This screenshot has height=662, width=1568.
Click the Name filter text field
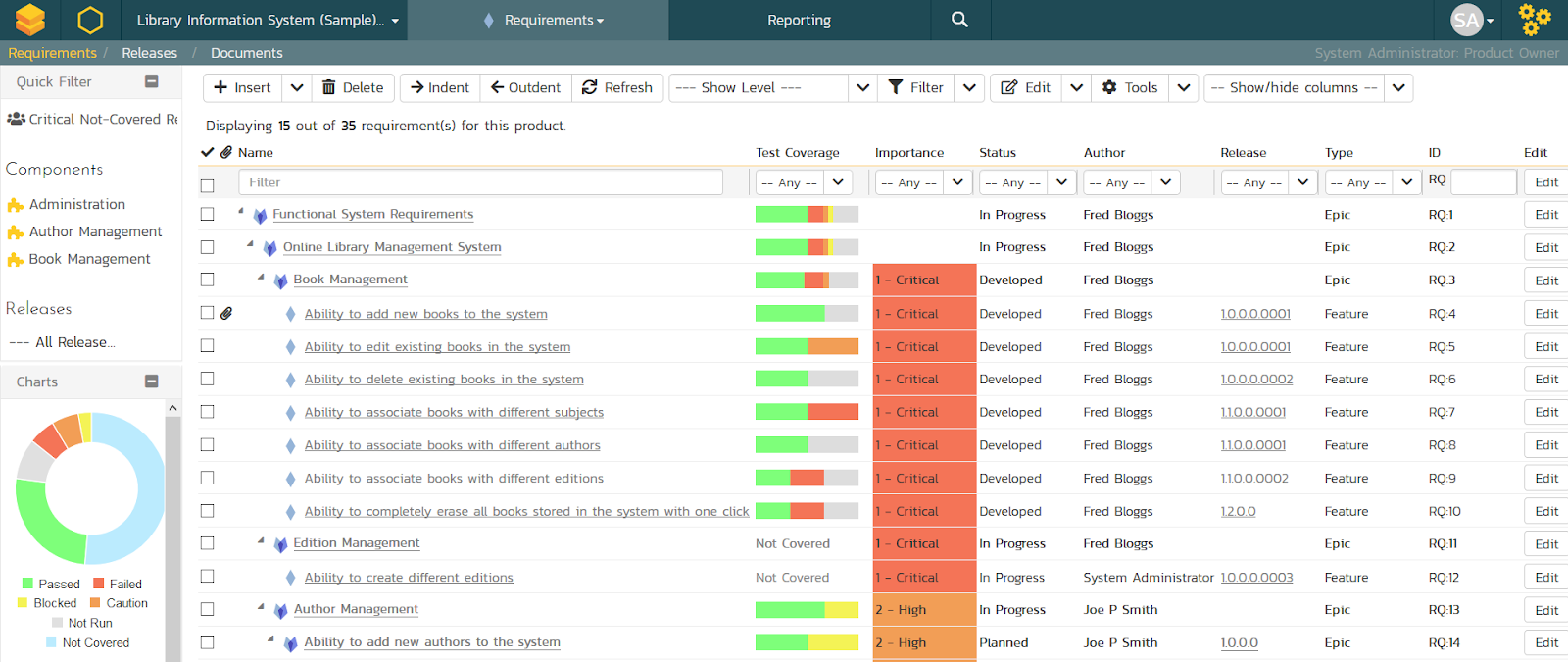(480, 182)
